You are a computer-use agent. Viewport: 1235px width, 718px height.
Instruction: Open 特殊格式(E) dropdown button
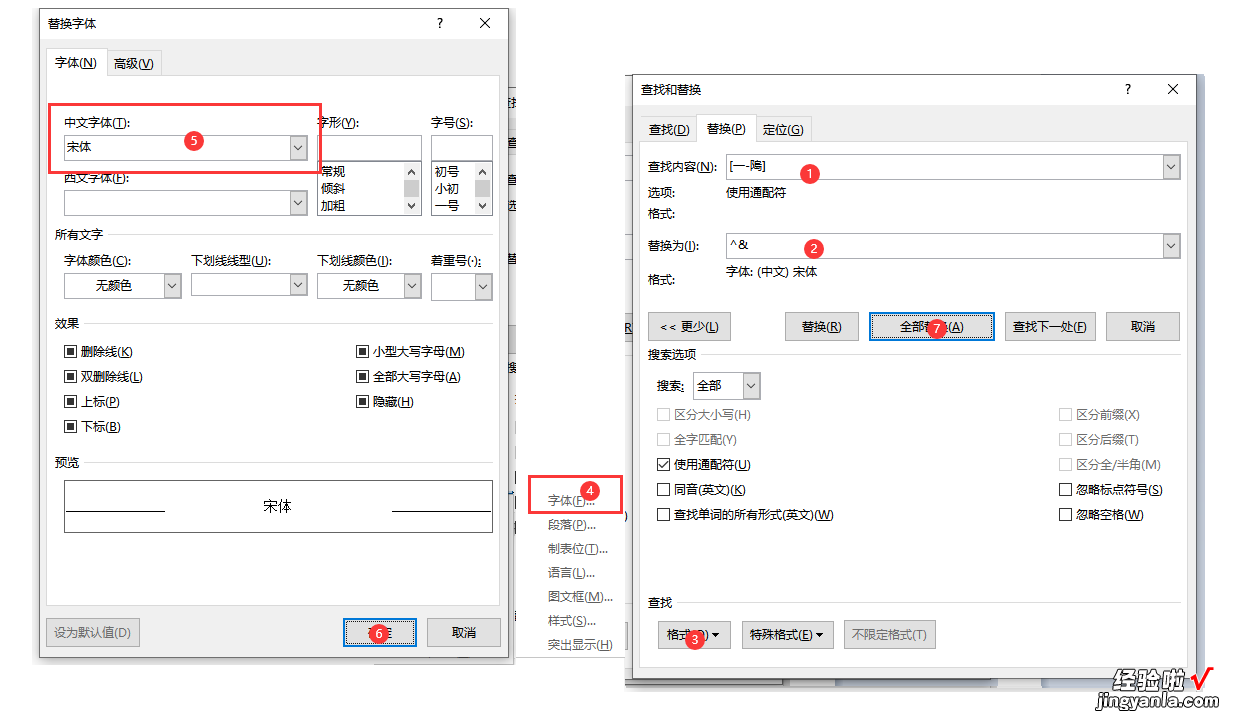(788, 635)
